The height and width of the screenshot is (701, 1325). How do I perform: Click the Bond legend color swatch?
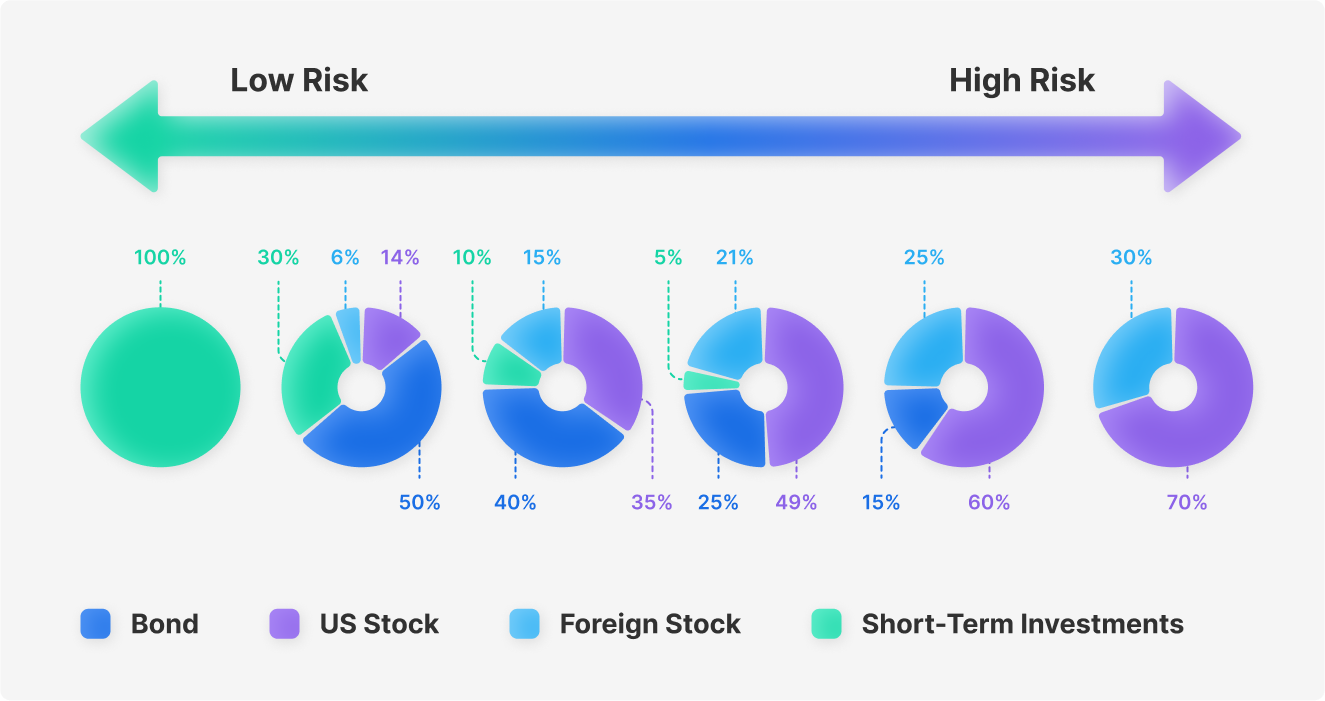click(x=95, y=624)
